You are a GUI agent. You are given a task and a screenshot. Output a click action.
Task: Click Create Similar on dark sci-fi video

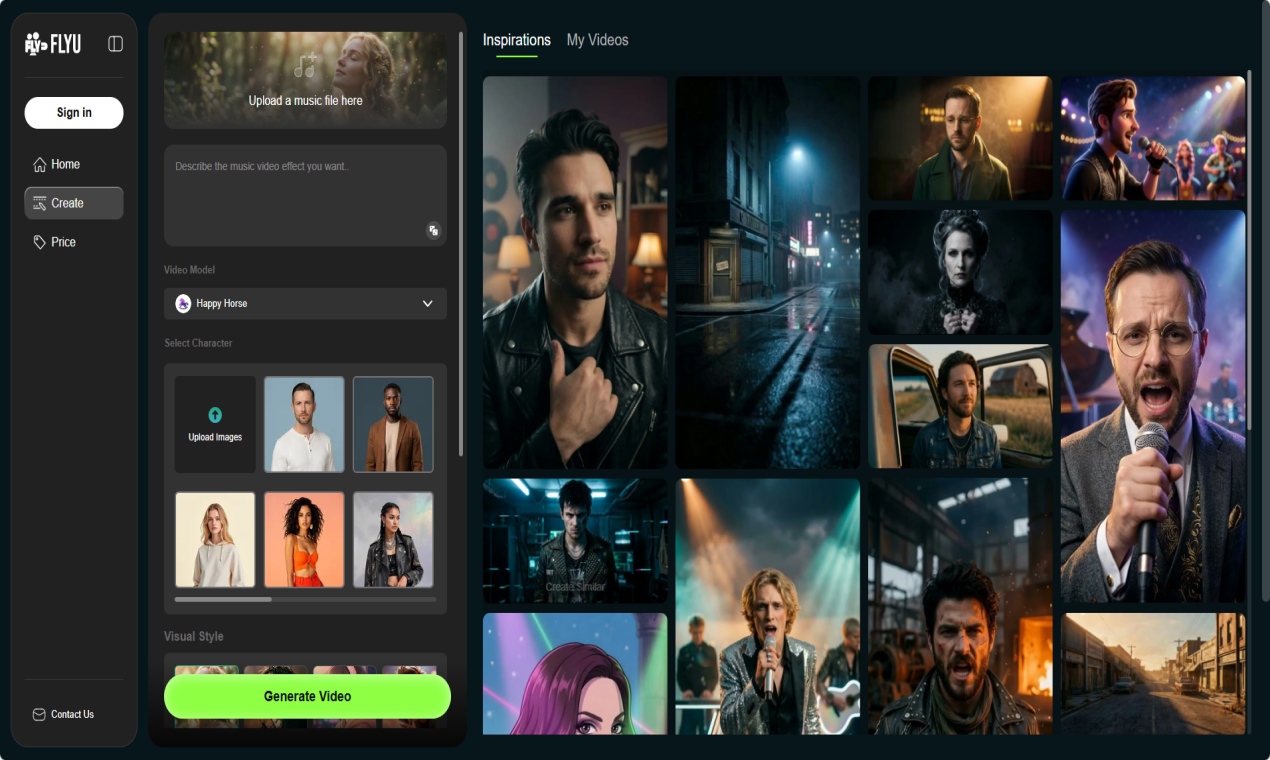tap(575, 587)
